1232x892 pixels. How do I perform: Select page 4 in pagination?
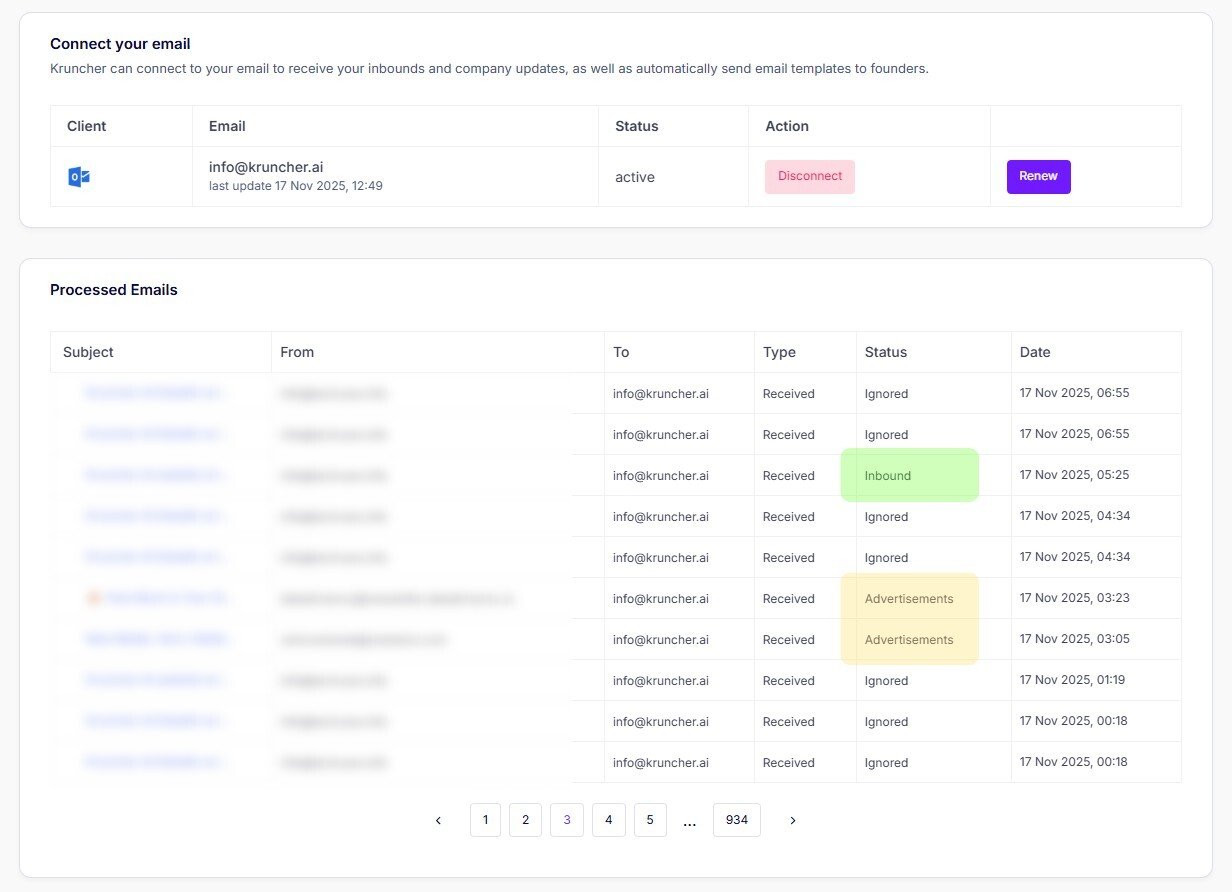(x=608, y=819)
